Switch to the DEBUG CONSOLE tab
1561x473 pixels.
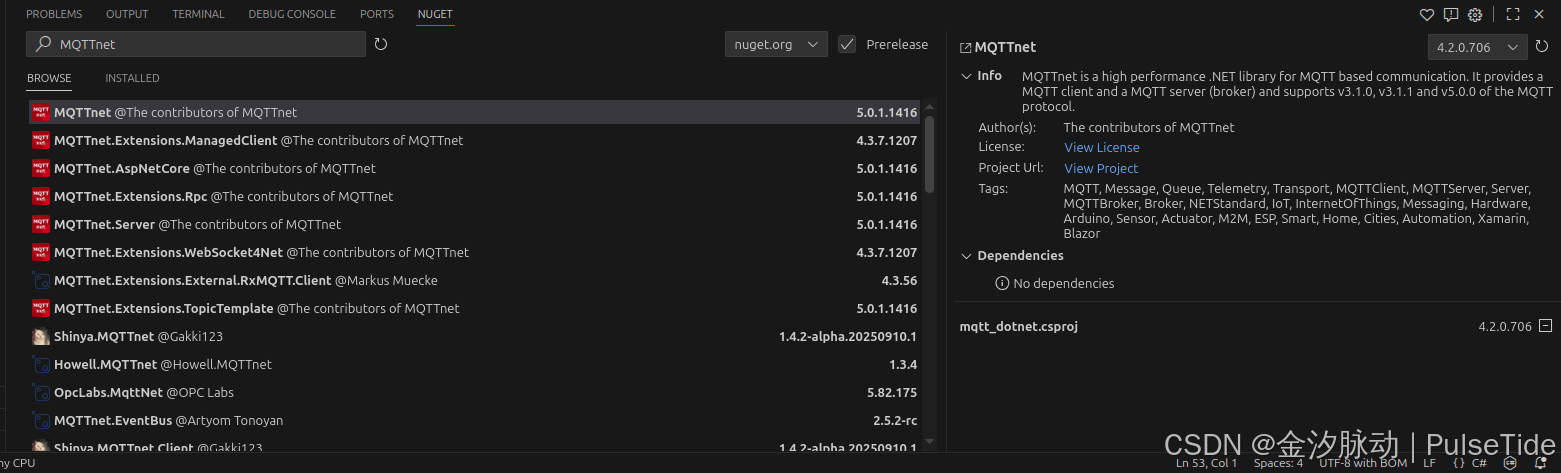click(292, 14)
